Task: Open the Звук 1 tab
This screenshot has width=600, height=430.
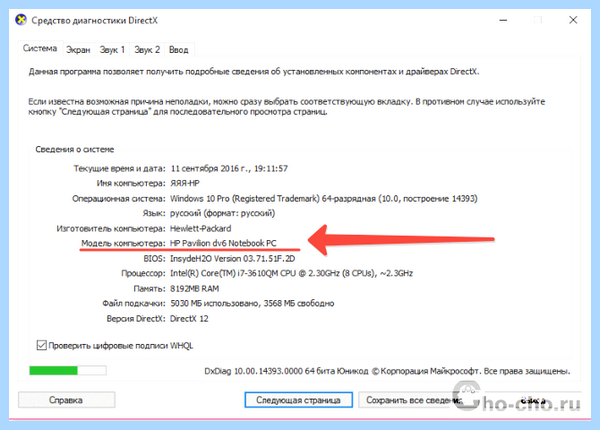Action: [x=112, y=50]
